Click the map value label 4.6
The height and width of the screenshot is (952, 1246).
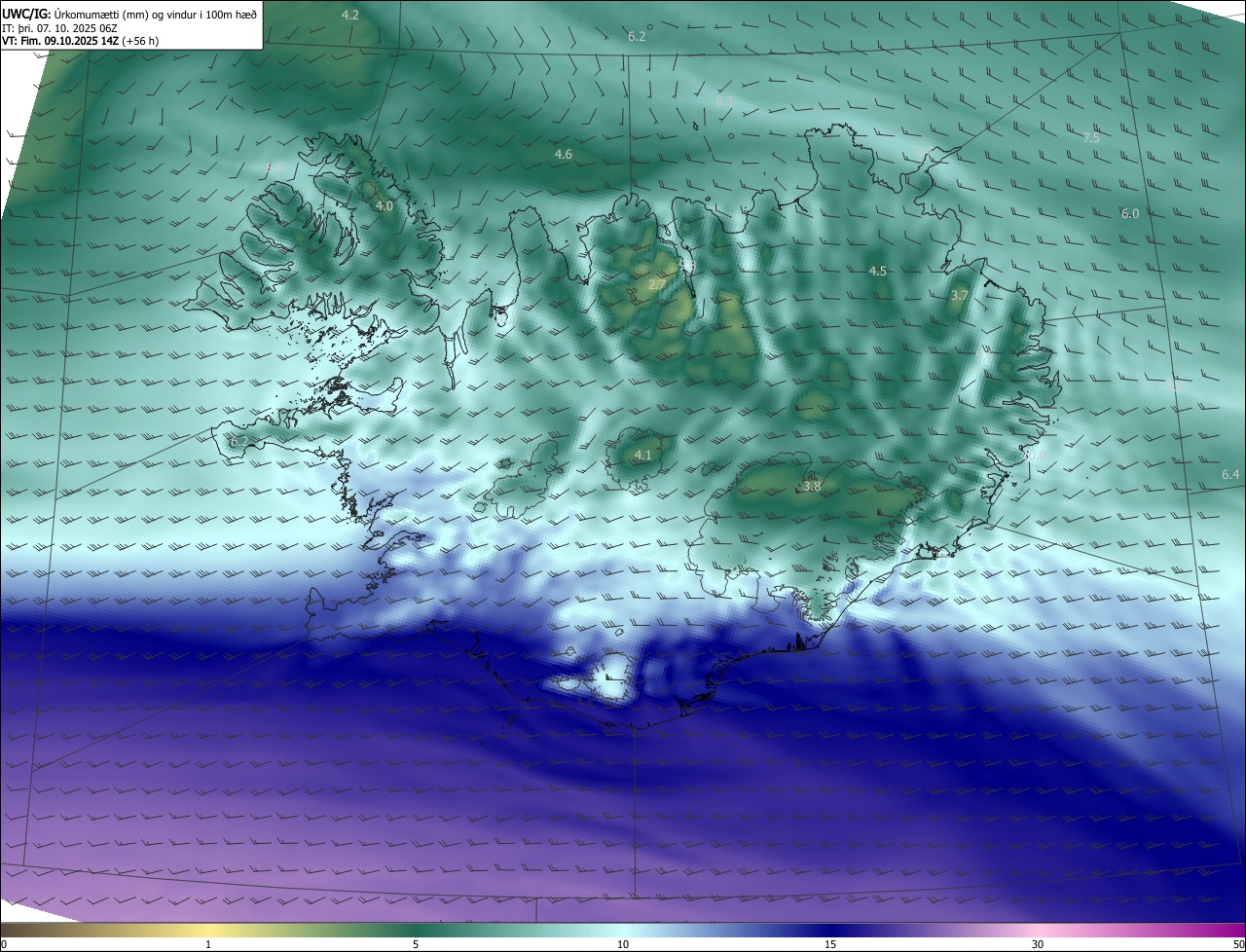[564, 155]
